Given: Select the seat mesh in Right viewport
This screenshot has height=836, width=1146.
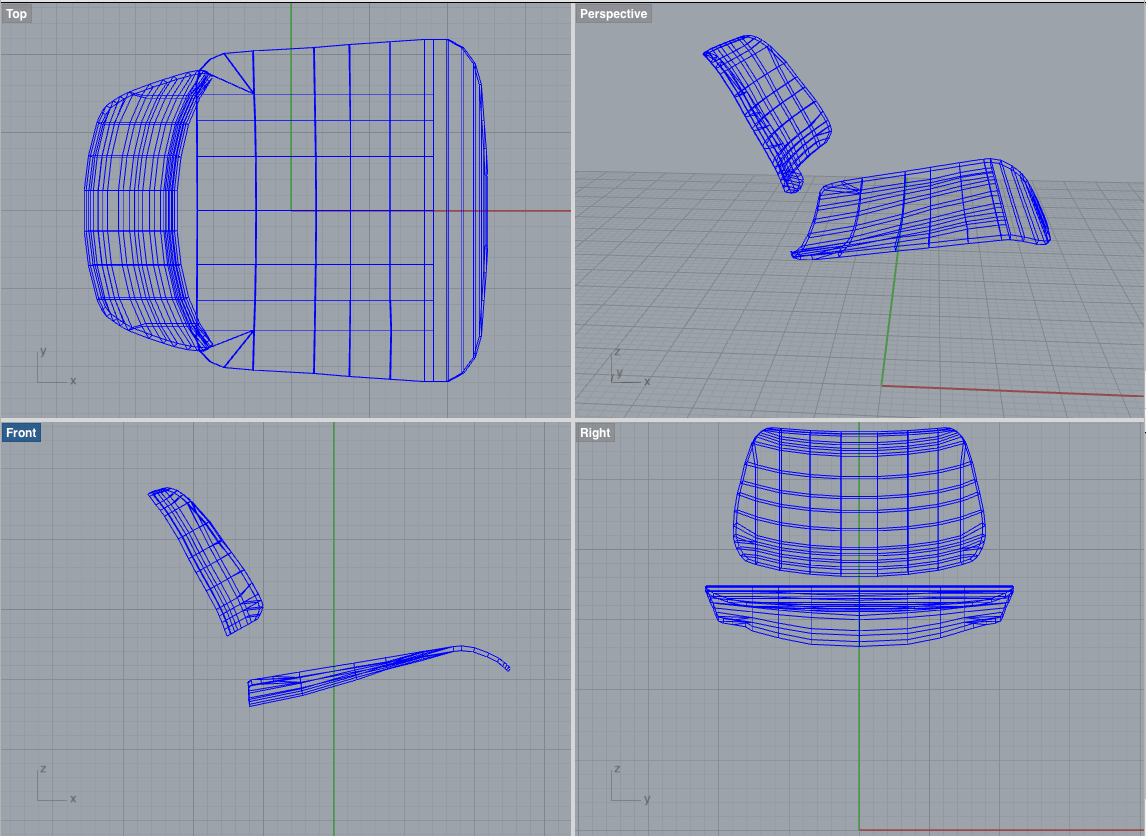Looking at the screenshot, I should (x=859, y=615).
